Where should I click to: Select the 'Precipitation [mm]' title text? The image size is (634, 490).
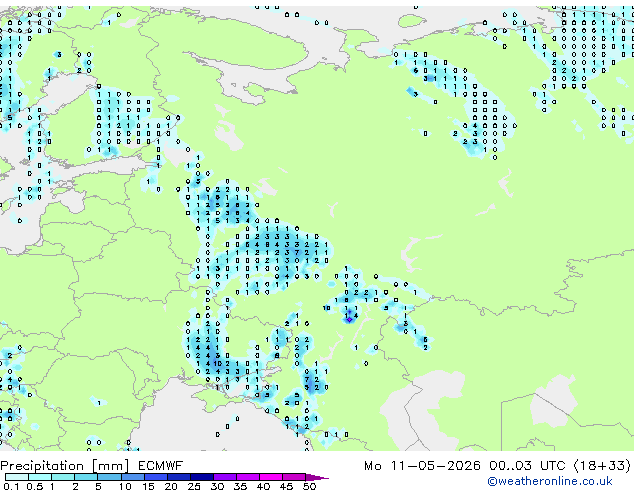pyautogui.click(x=65, y=466)
